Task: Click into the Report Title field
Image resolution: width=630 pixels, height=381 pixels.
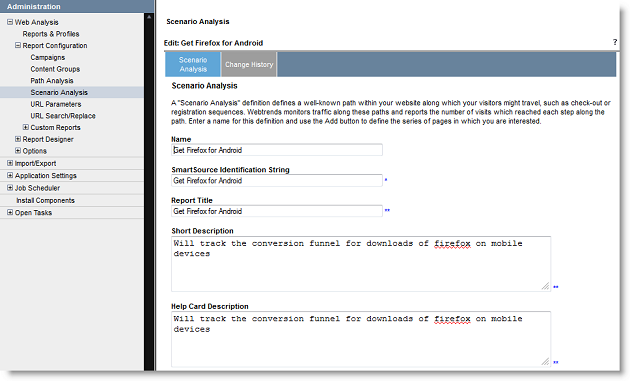Action: 277,211
